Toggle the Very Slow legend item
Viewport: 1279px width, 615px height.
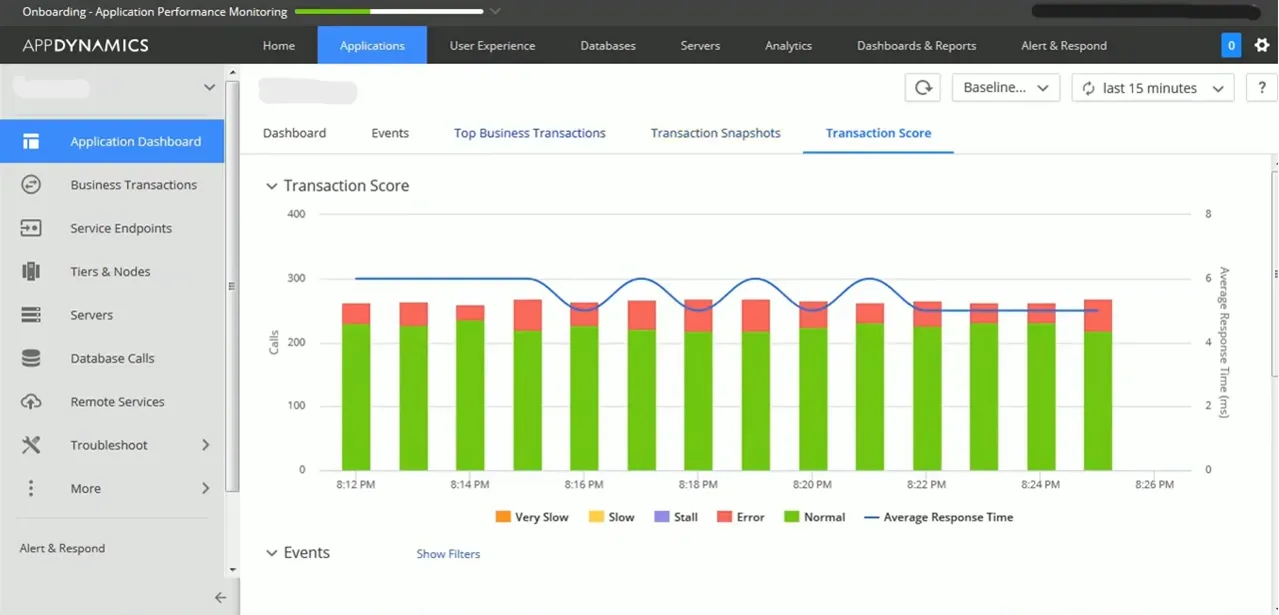pos(532,517)
